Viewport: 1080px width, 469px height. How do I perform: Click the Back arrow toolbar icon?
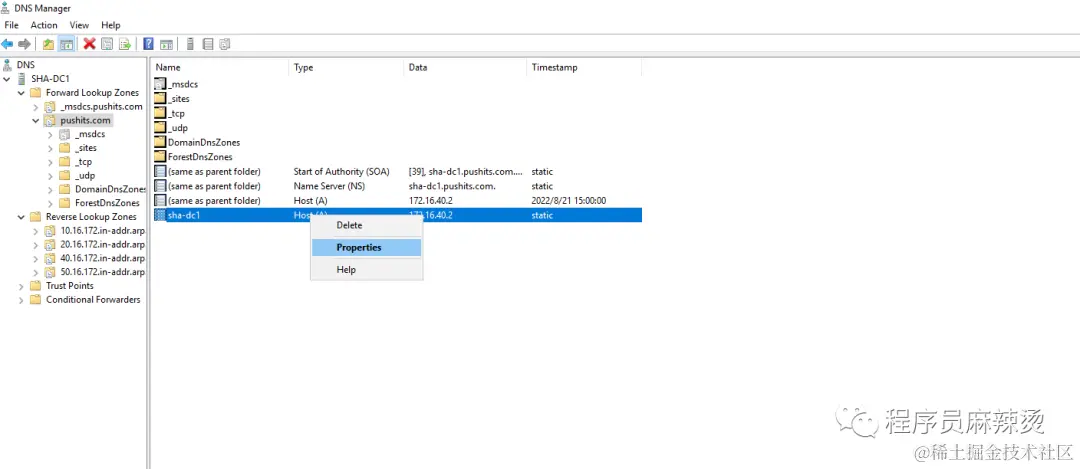click(x=7, y=44)
